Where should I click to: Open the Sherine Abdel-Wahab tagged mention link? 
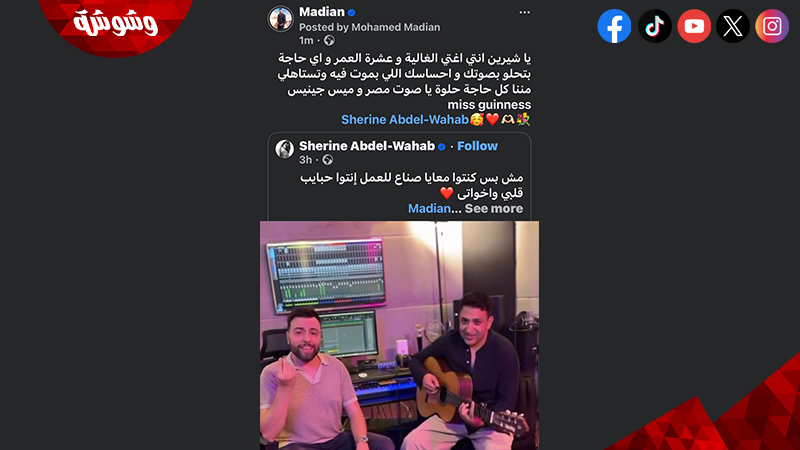click(x=405, y=120)
